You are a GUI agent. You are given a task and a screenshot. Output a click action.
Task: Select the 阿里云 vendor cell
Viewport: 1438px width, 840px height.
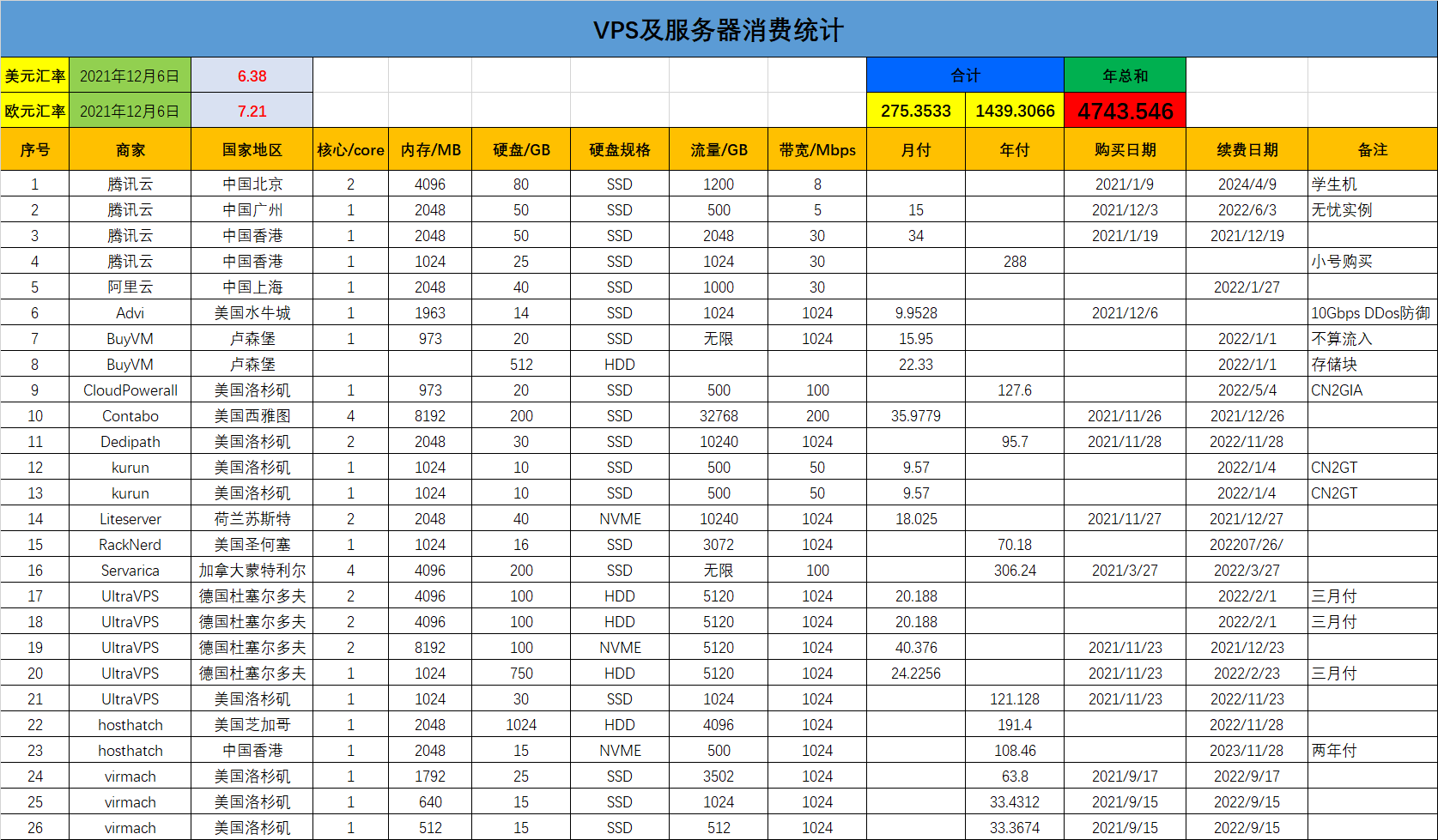[x=130, y=287]
